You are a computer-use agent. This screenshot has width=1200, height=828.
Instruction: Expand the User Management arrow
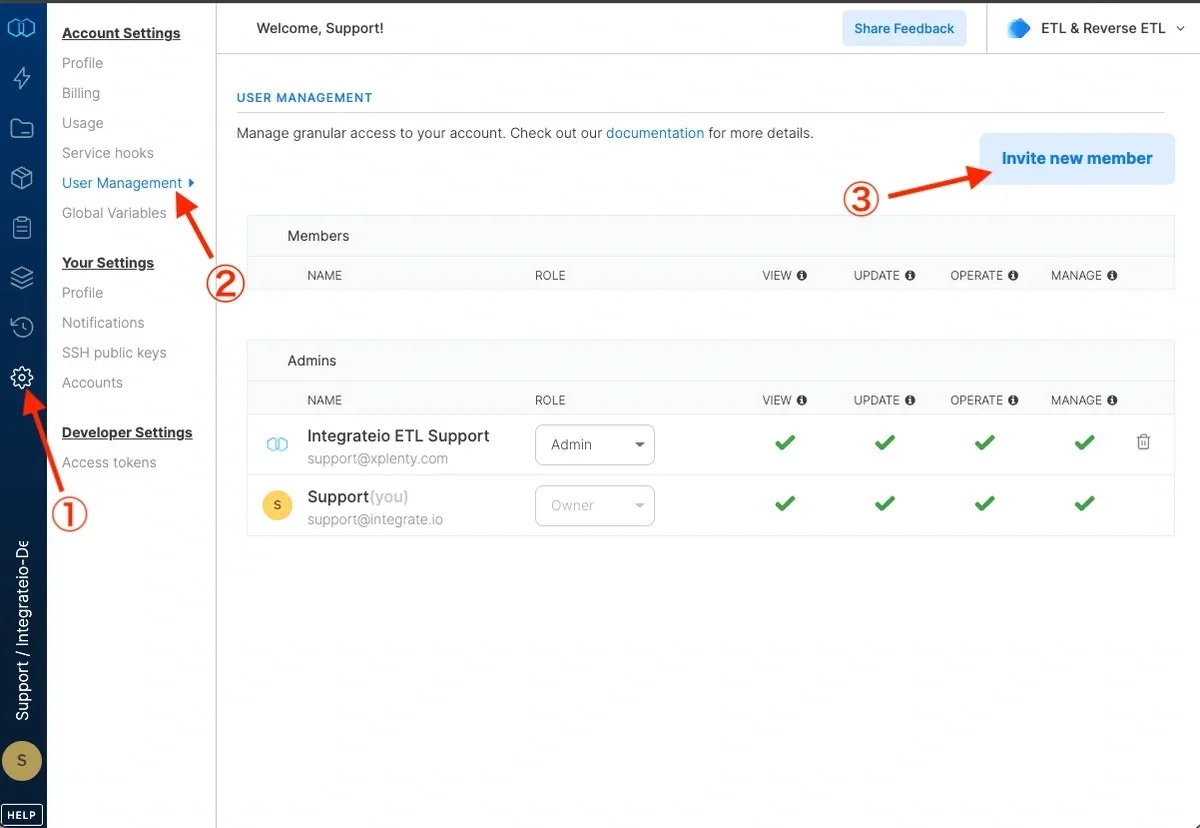tap(191, 183)
